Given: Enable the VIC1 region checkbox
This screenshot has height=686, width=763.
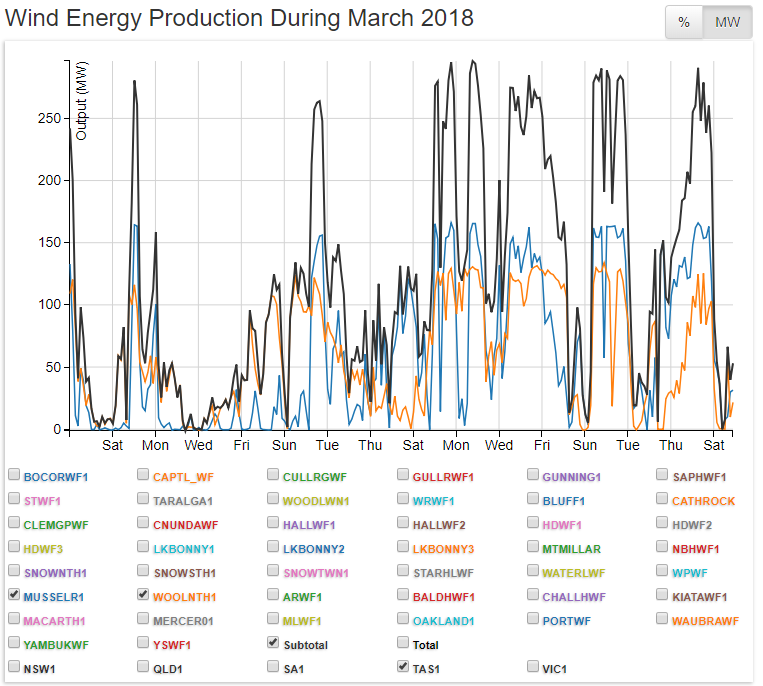Looking at the screenshot, I should 534,667.
